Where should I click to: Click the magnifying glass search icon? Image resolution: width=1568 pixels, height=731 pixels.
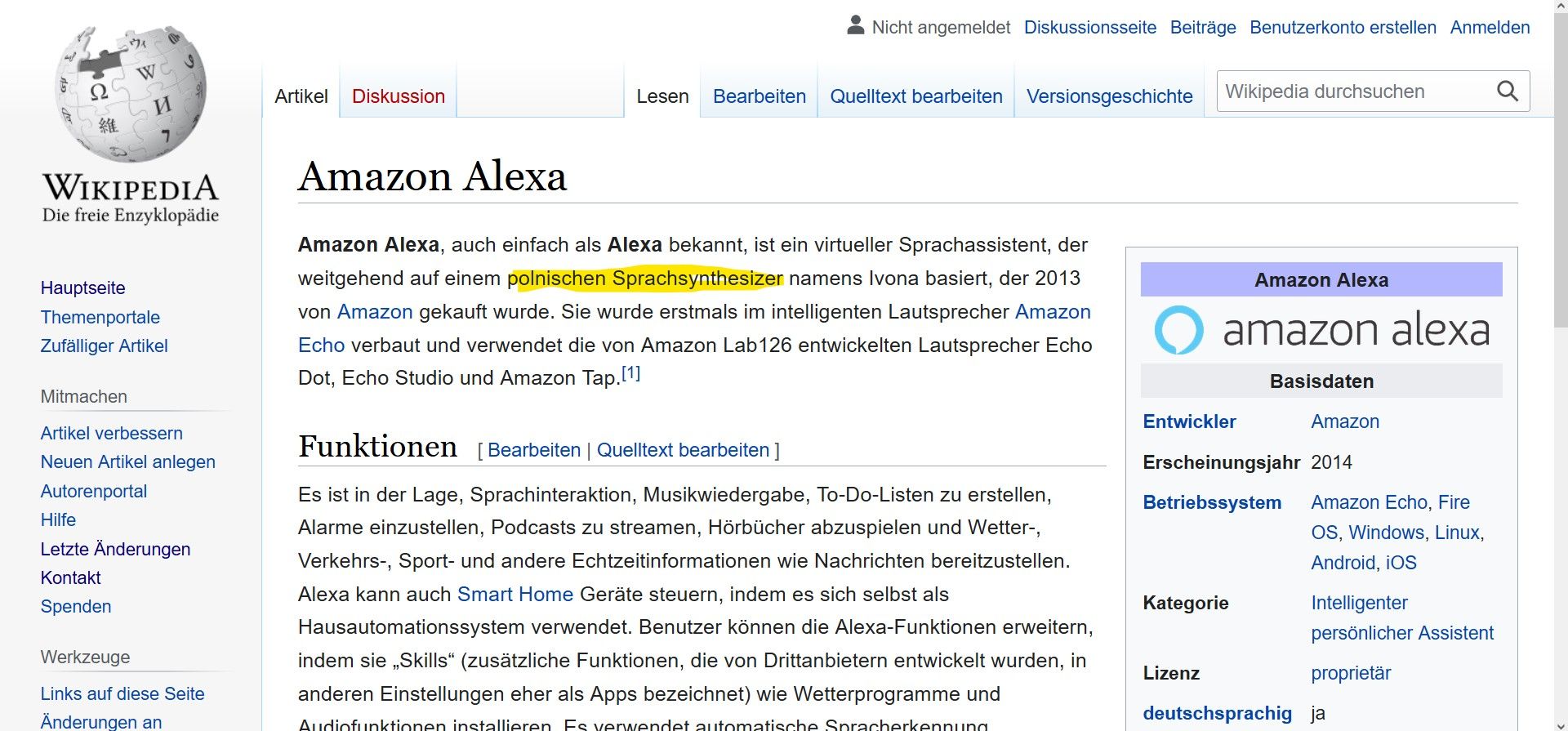click(x=1507, y=91)
